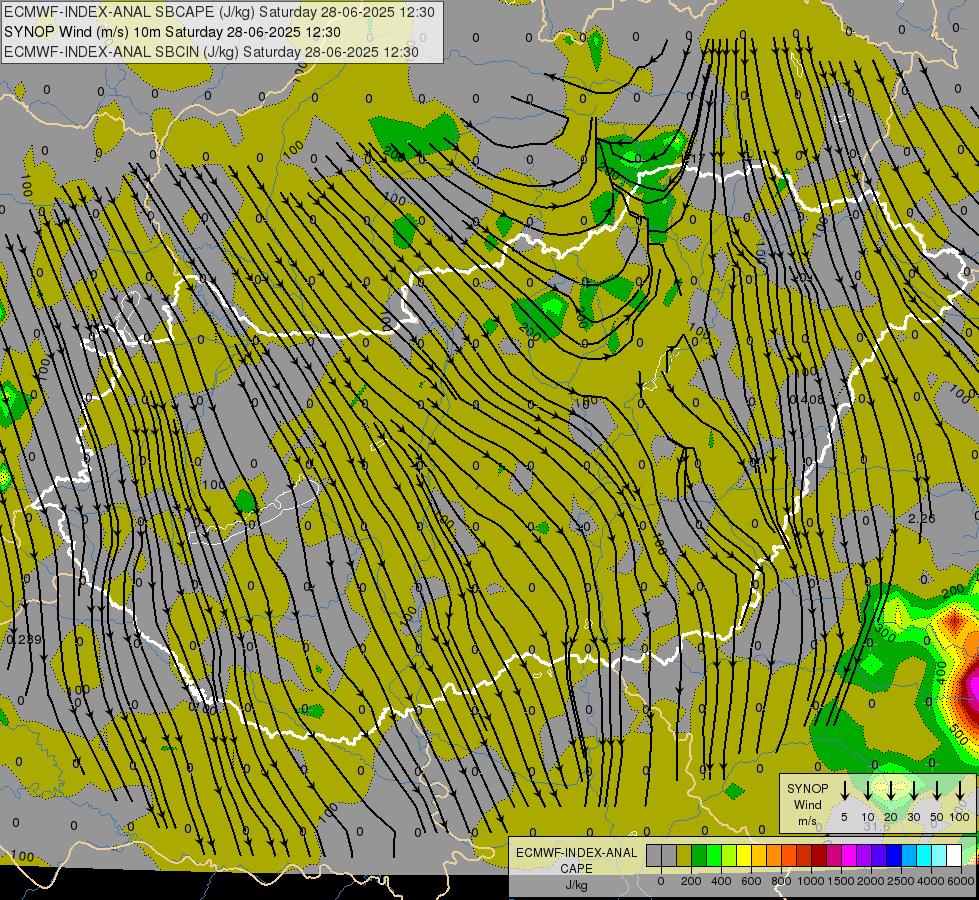The height and width of the screenshot is (900, 979).
Task: Click the CAPE label in bottom legend
Action: tap(576, 869)
